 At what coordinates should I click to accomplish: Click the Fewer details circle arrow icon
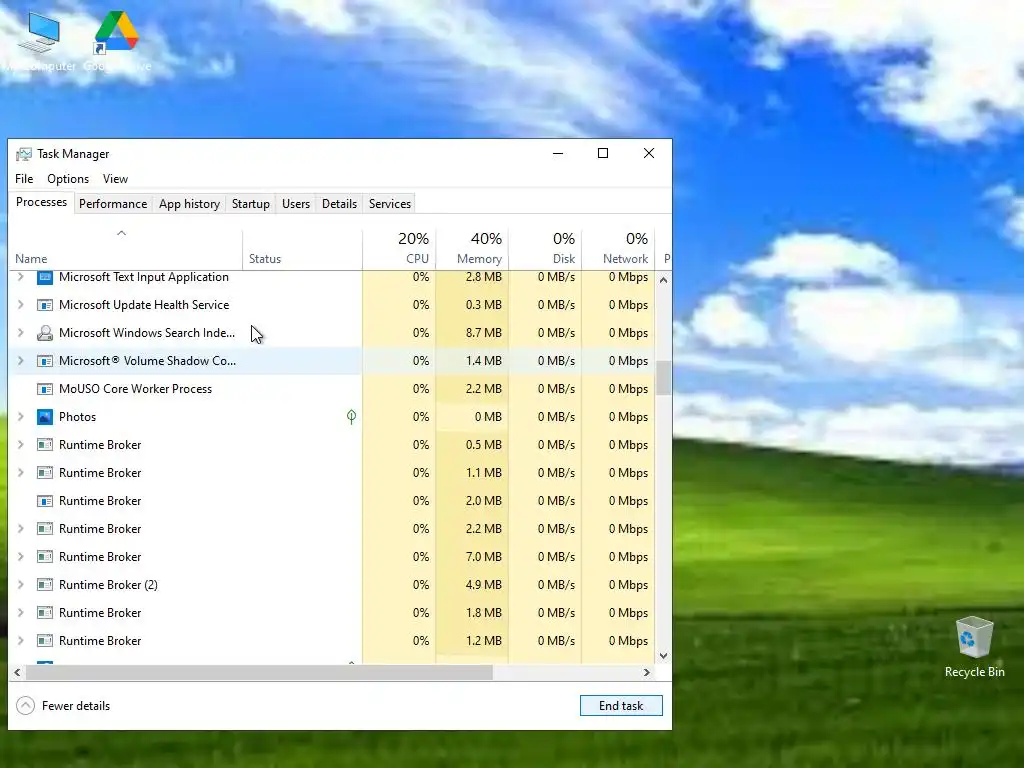(x=25, y=706)
